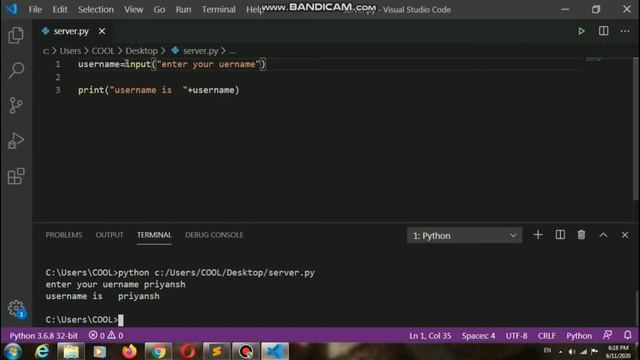Open the Extensions view
The height and width of the screenshot is (360, 640).
tap(16, 176)
